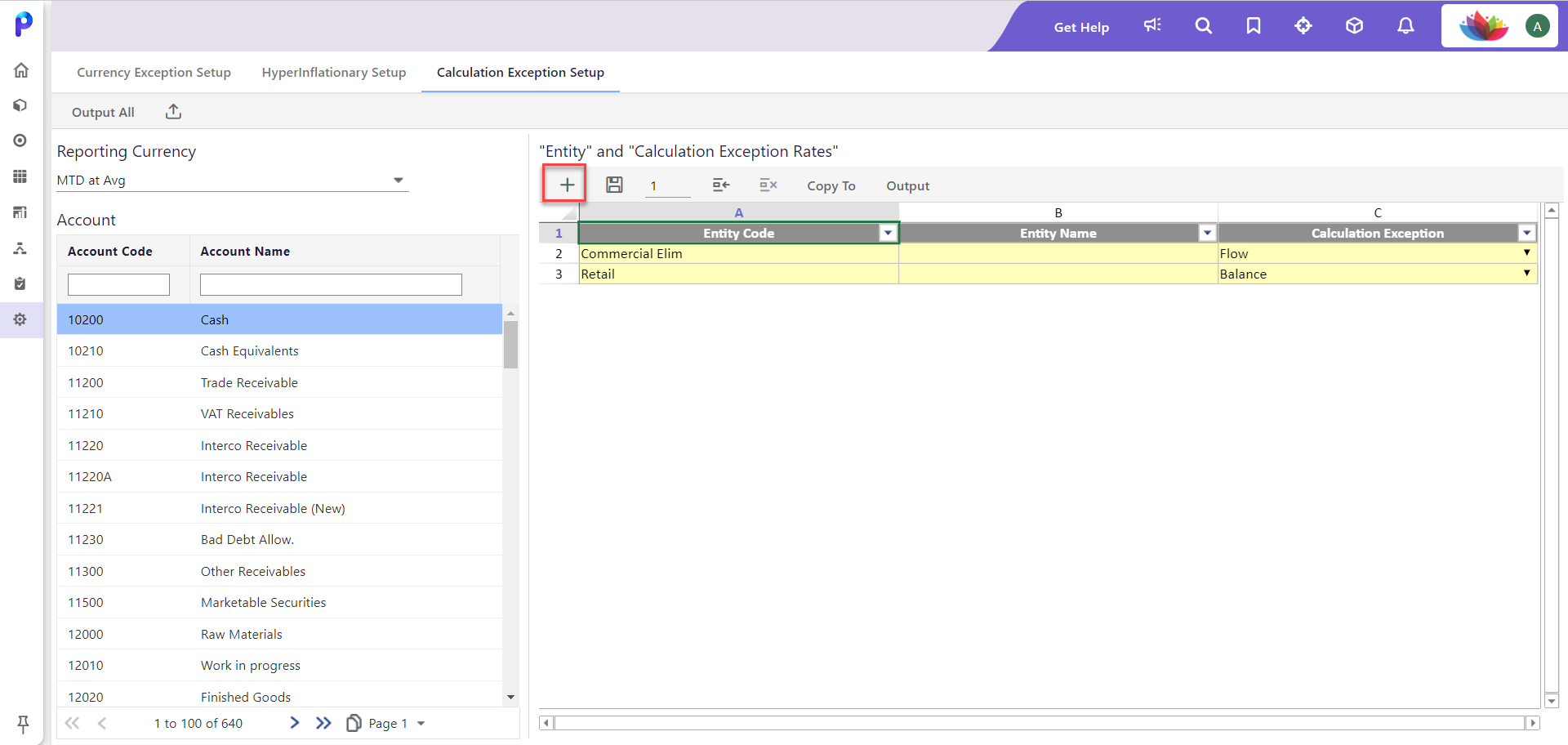1568x745 pixels.
Task: Click the crosshair target icon in header
Action: (1303, 26)
